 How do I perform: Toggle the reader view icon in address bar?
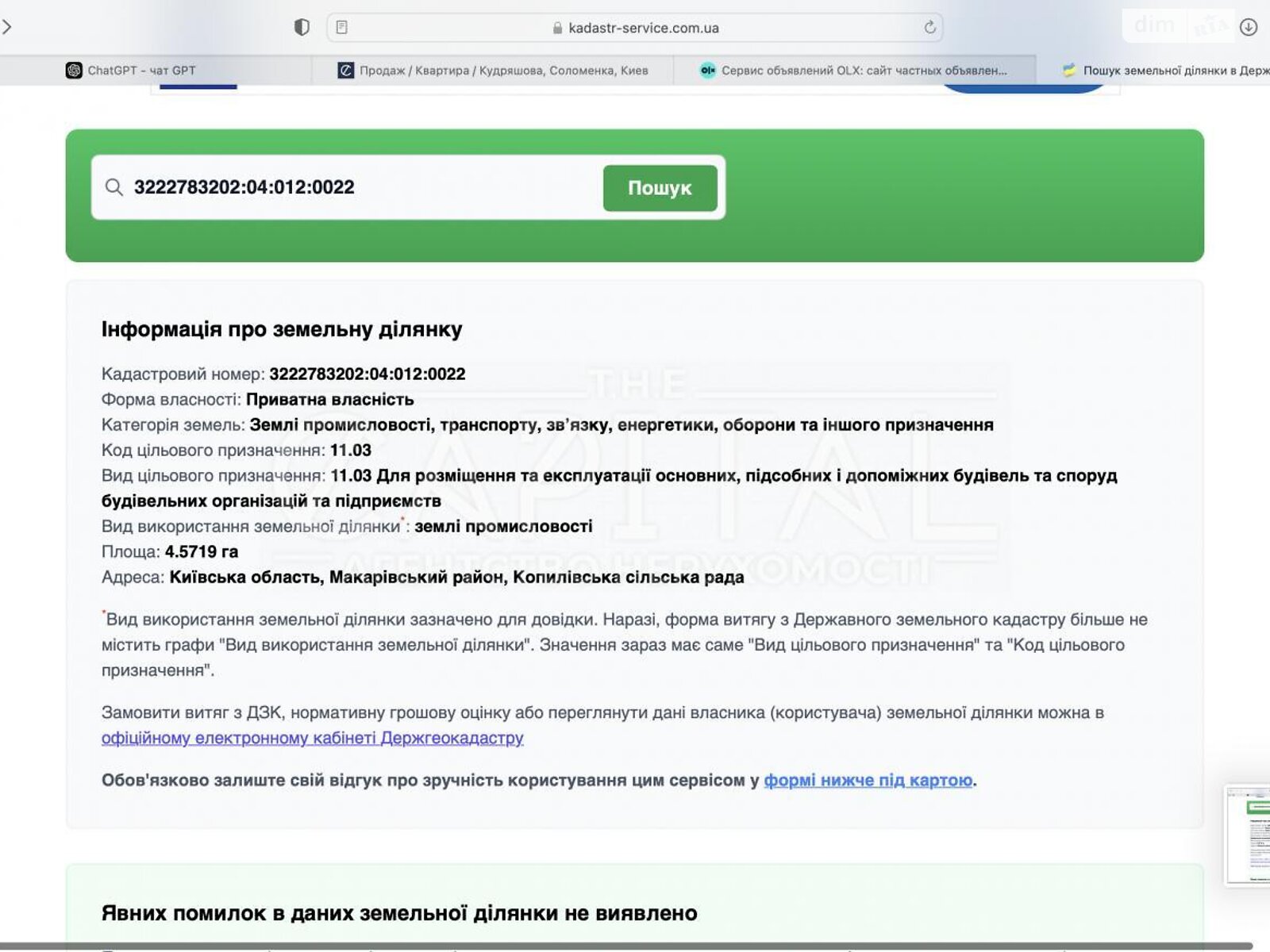[x=342, y=28]
